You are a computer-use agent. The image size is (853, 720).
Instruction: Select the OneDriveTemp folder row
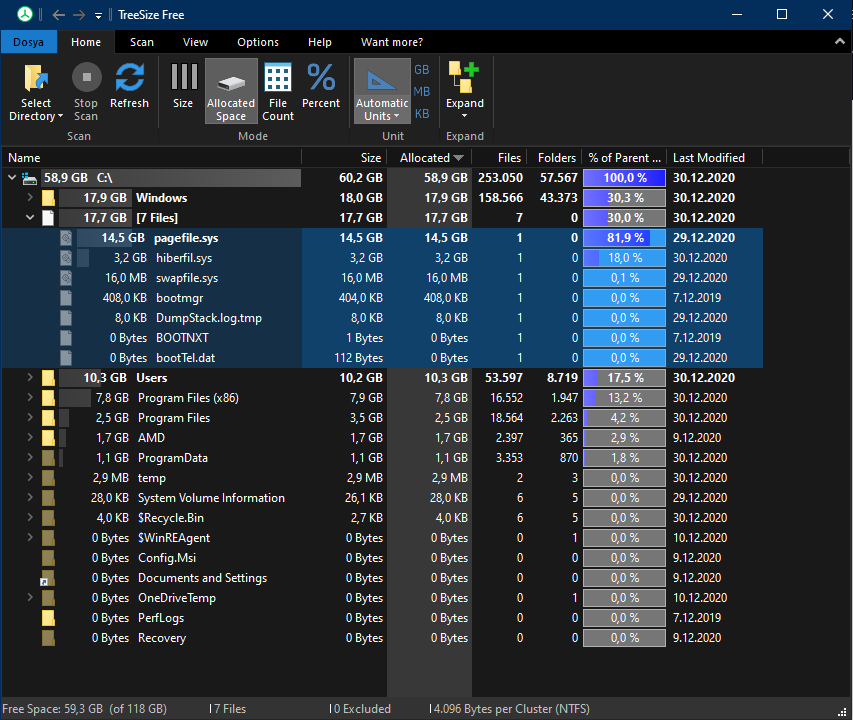pos(382,598)
